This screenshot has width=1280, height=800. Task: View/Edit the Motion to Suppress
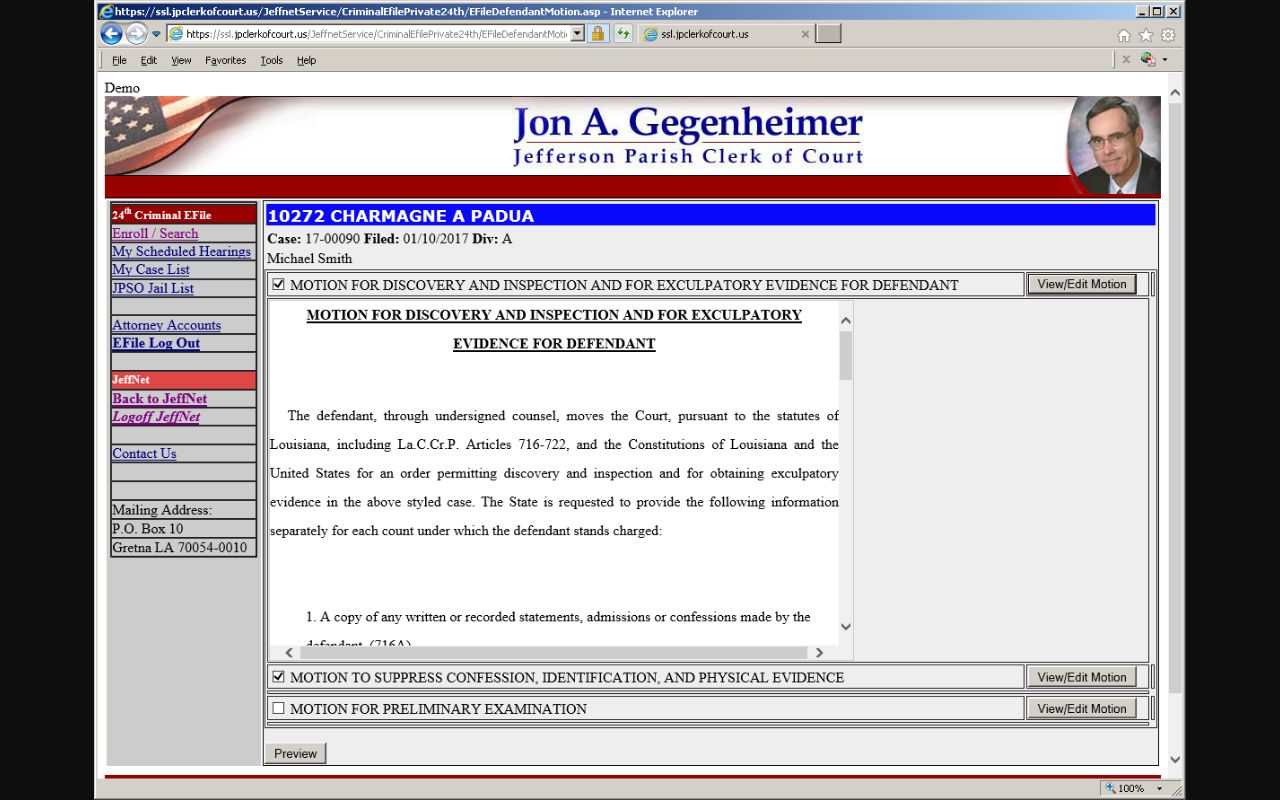click(x=1082, y=677)
